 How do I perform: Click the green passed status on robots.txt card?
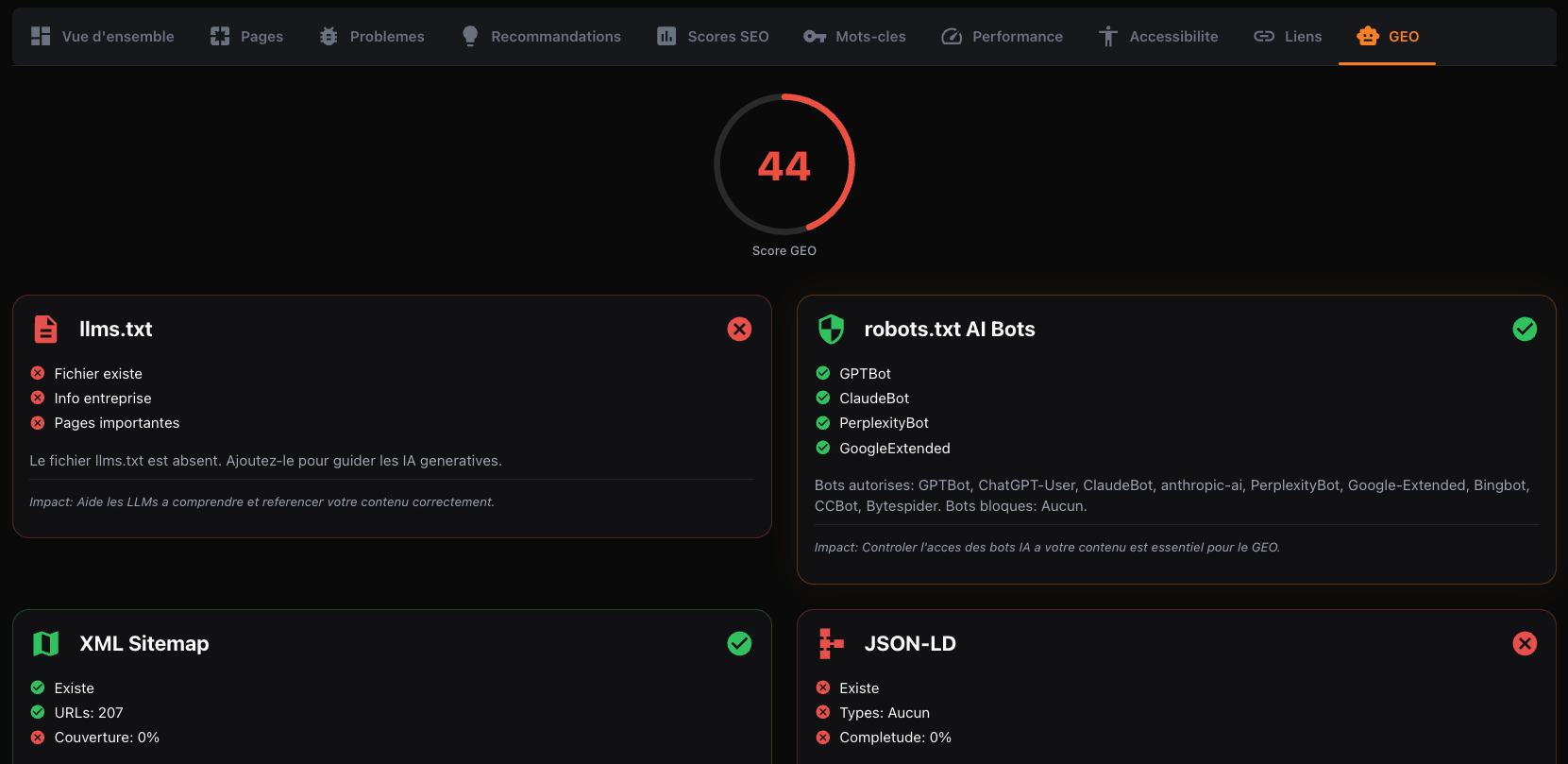1525,329
